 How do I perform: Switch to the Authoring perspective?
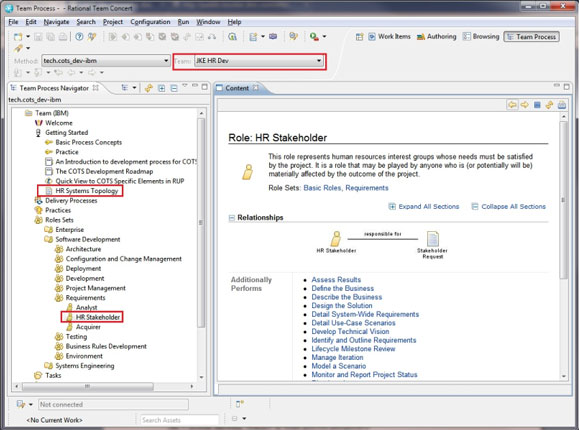point(436,37)
